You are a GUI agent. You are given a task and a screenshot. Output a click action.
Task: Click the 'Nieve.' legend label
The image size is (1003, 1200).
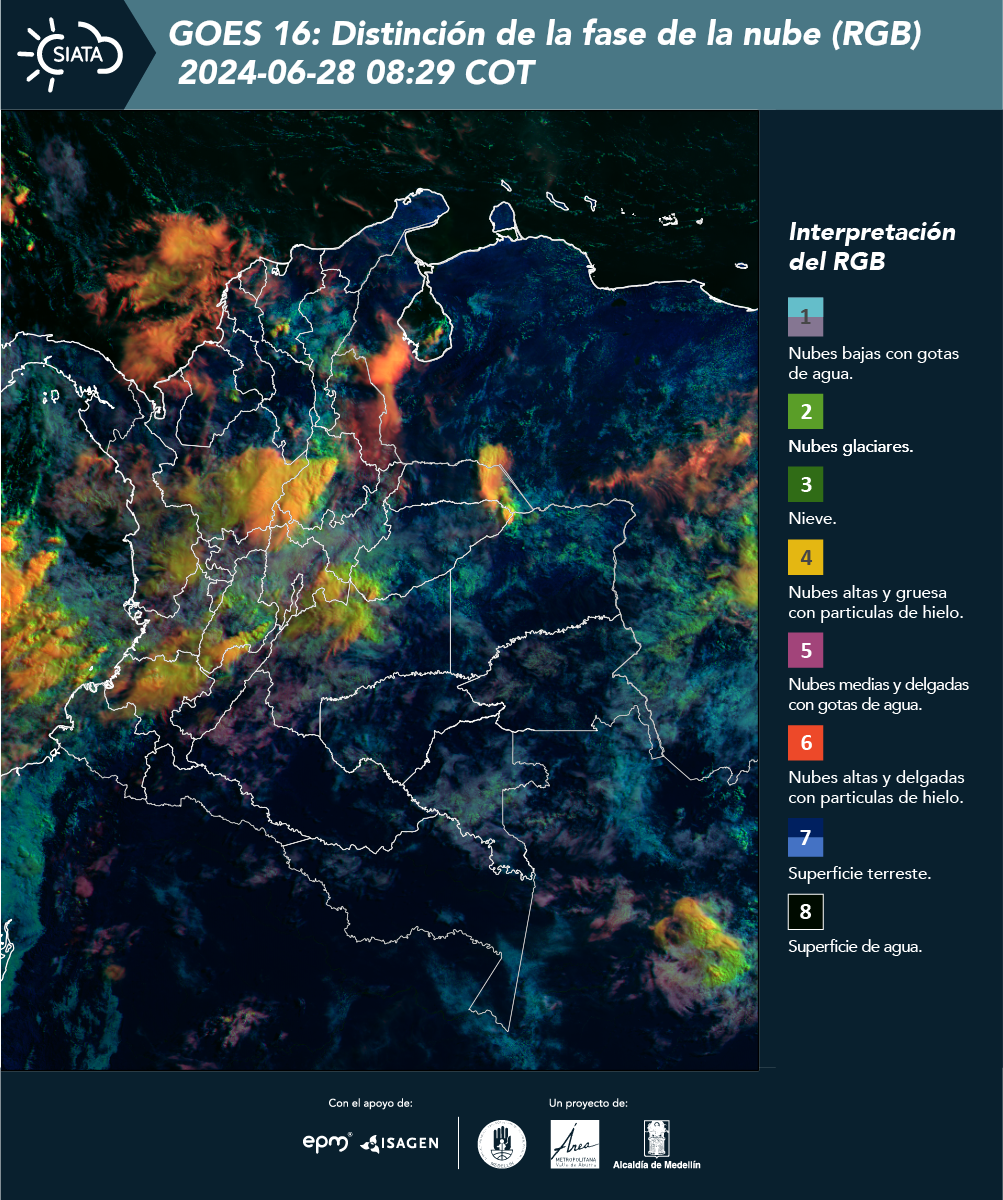coord(812,519)
